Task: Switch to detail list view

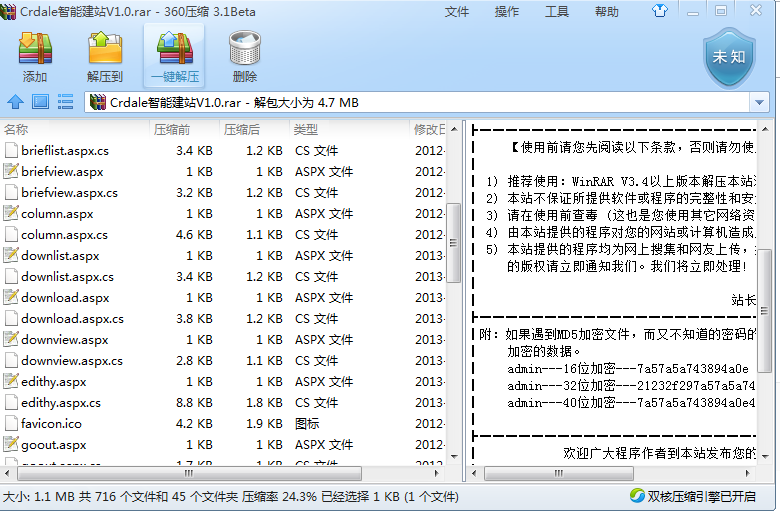Action: coord(65,102)
